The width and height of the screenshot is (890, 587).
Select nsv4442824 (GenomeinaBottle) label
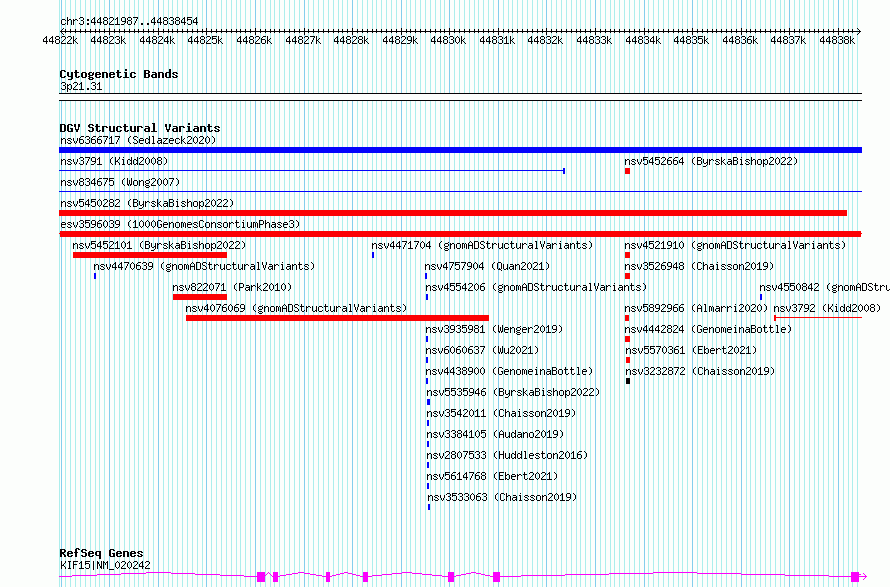708,329
